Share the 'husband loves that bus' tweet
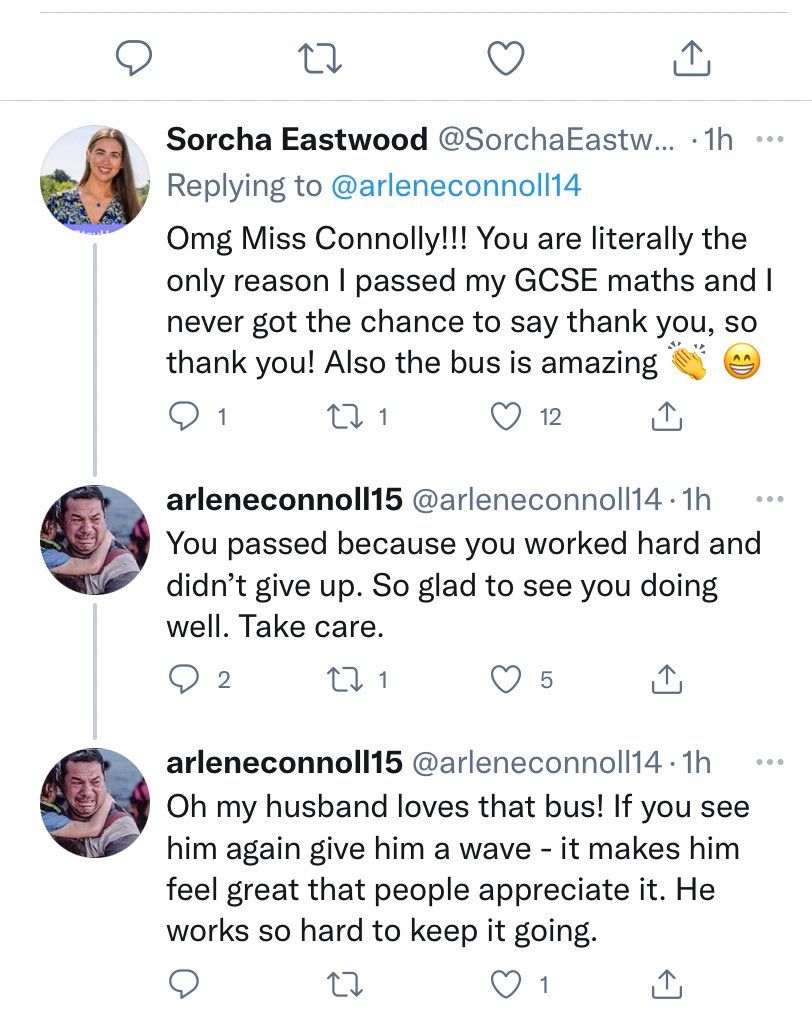Screen dimensions: 812x1017 (666, 985)
